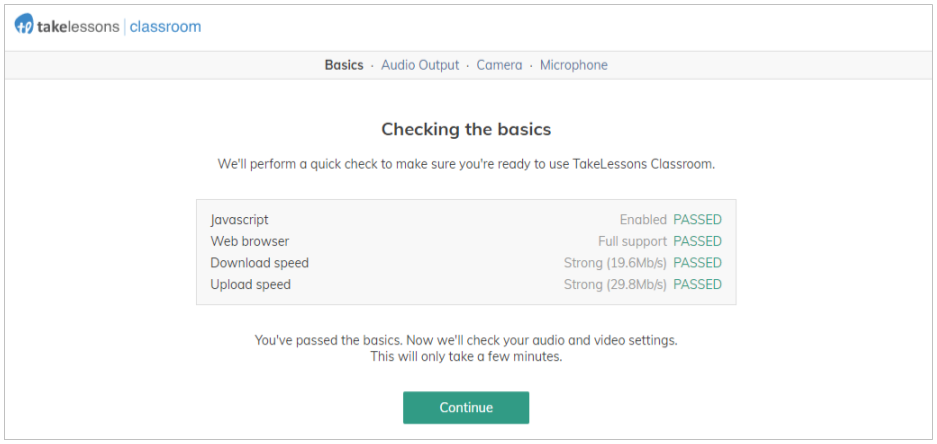Screen dimensions: 937x444
Task: Click PASSED in the Download speed row
Action: click(x=697, y=263)
